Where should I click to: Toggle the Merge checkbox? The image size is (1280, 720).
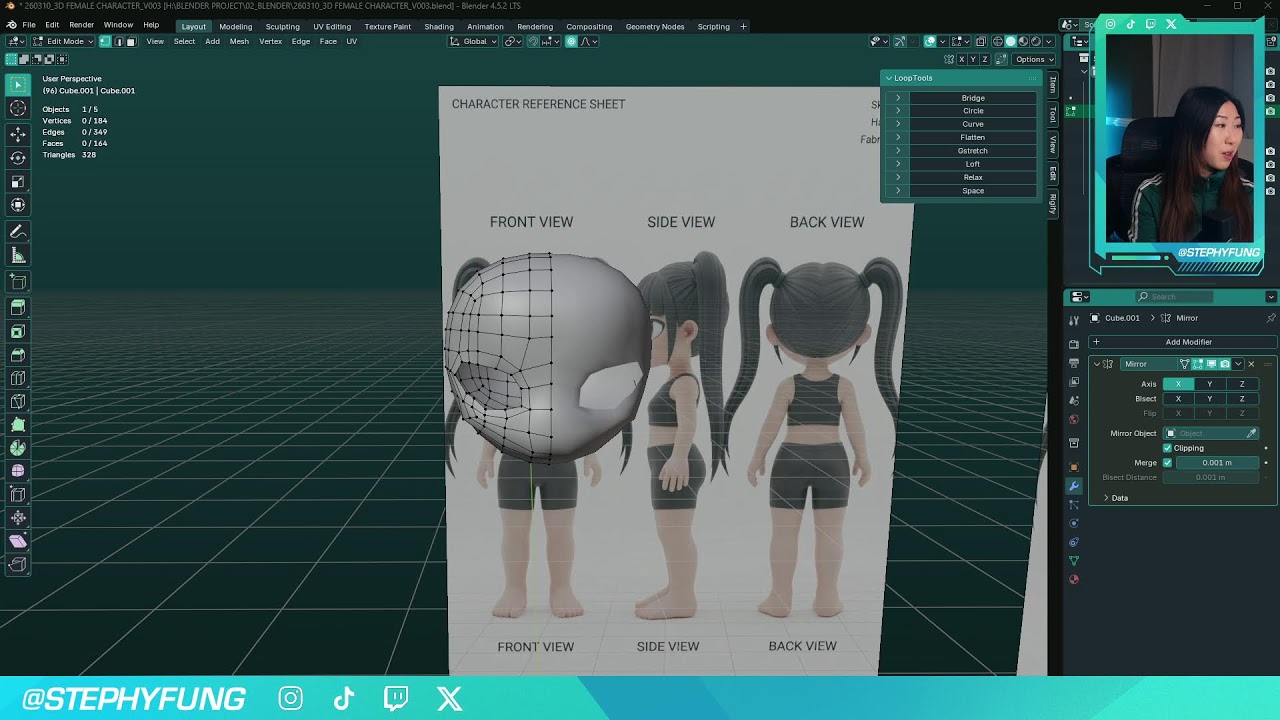click(x=1167, y=463)
